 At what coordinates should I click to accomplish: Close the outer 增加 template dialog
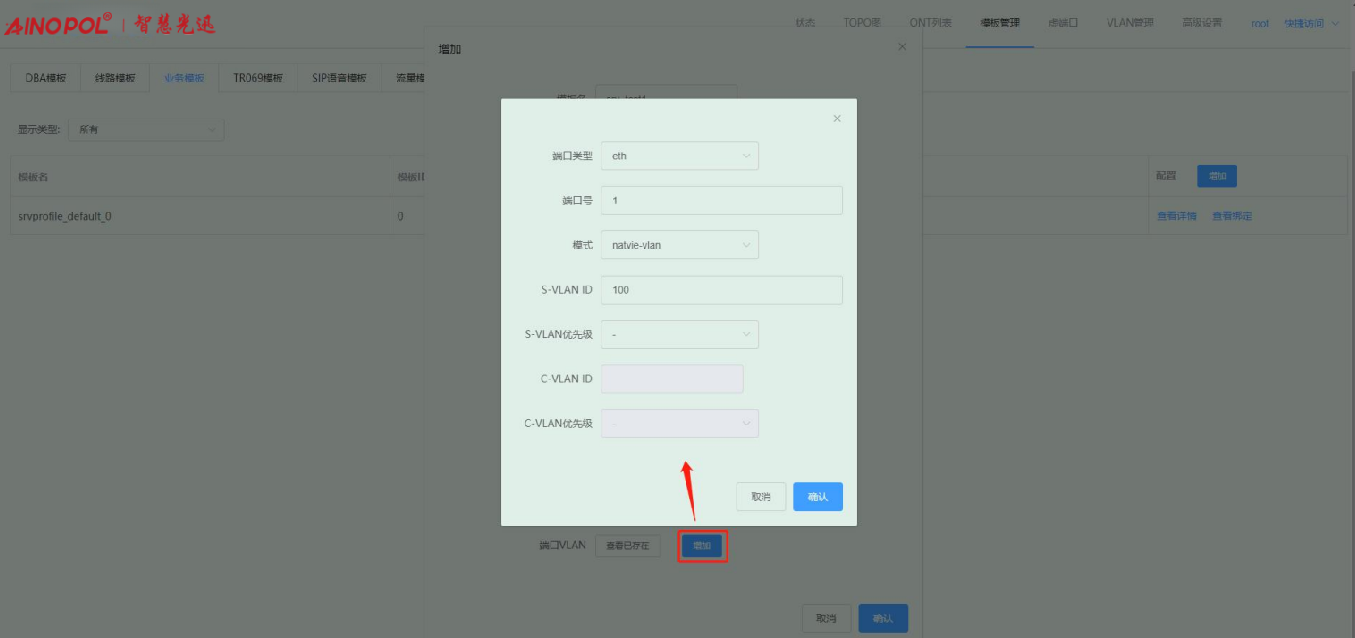pos(902,47)
